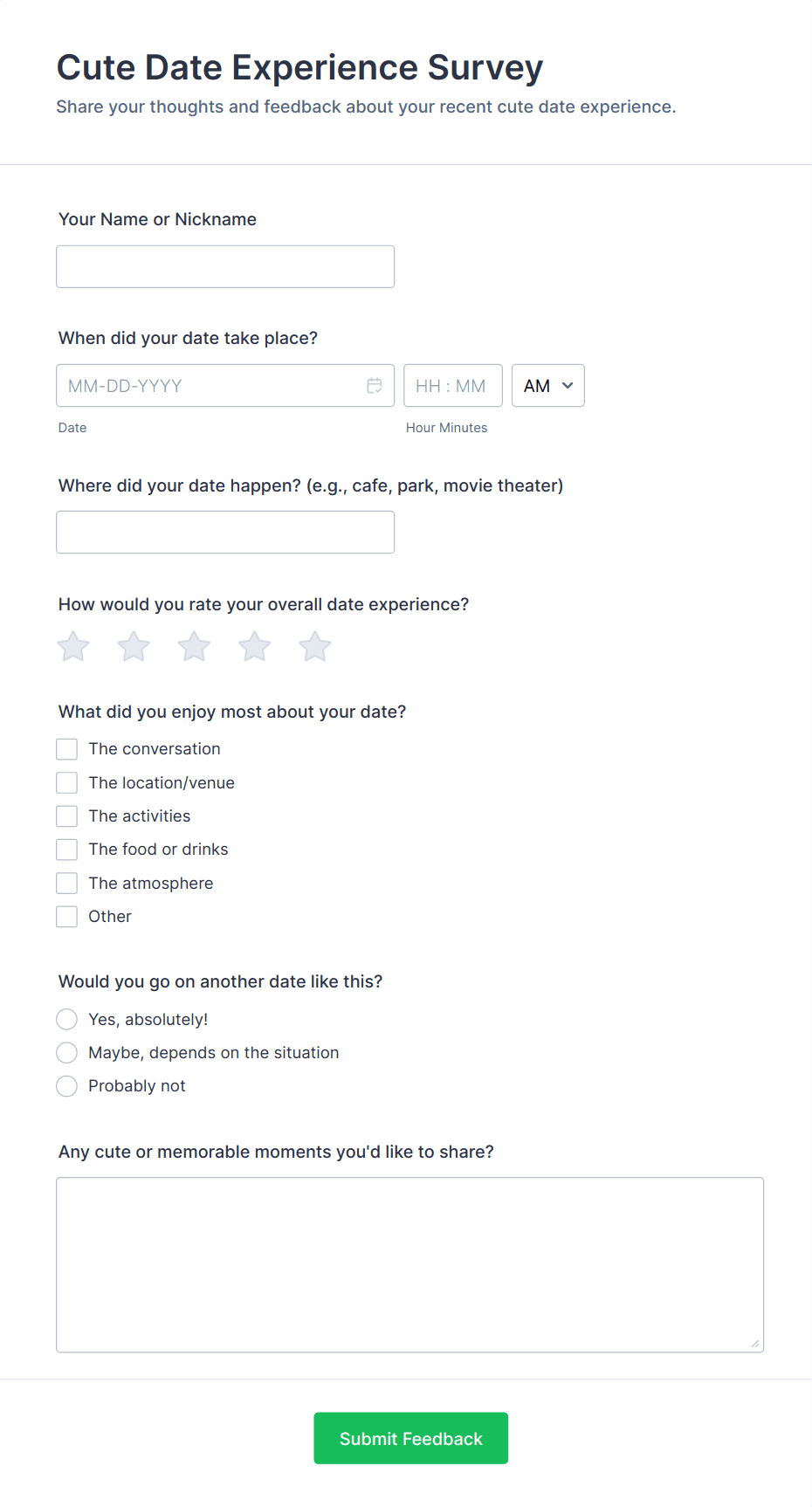Click the Submit Feedback button

tap(410, 1438)
